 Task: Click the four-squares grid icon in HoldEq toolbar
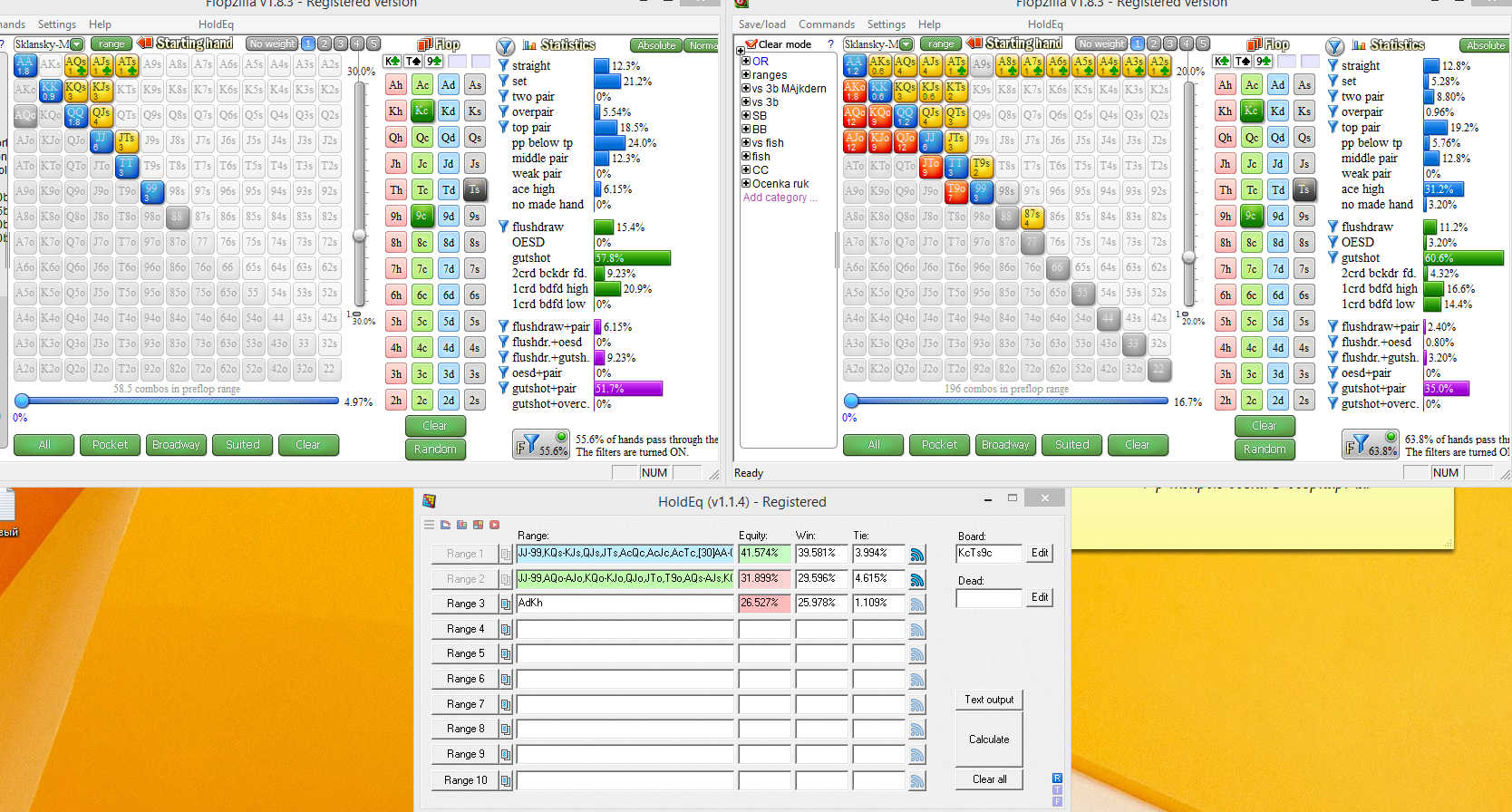(x=478, y=525)
